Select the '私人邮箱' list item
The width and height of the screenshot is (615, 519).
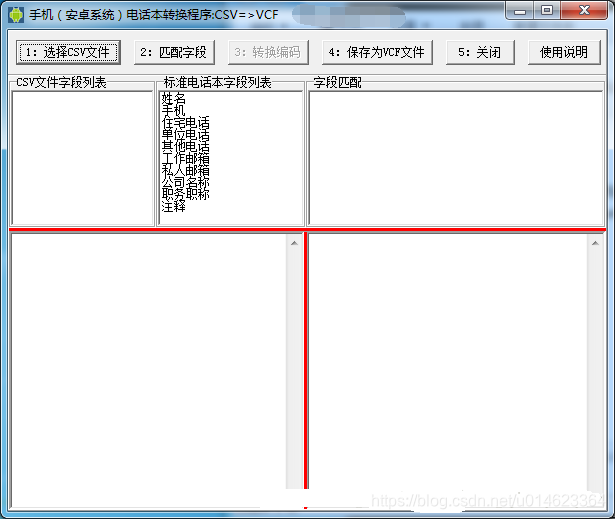(x=185, y=171)
